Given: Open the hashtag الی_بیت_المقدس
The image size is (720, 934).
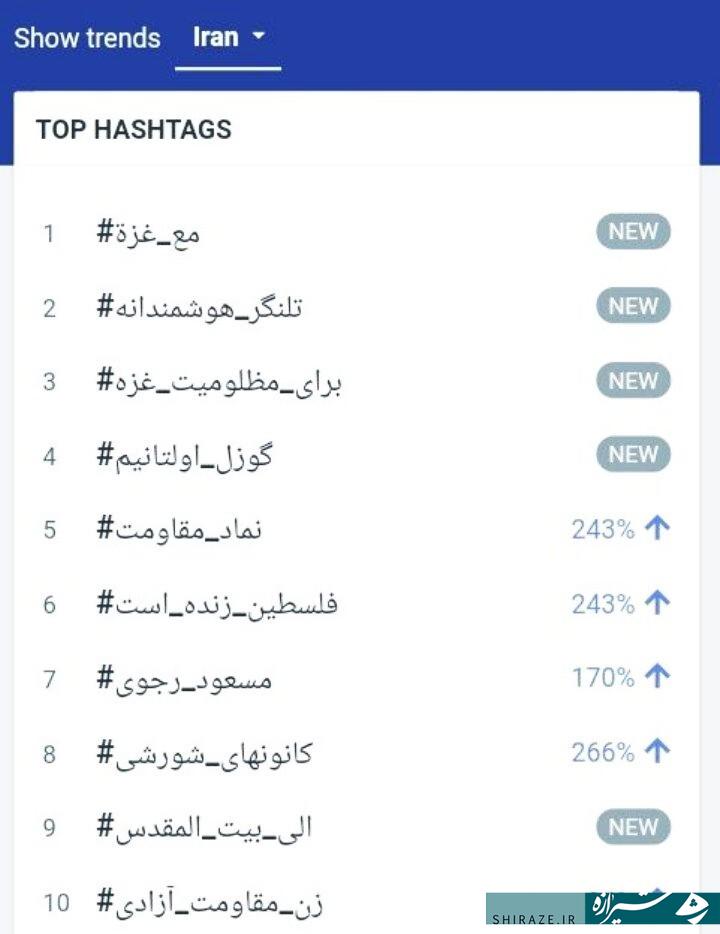Looking at the screenshot, I should click(x=204, y=827).
